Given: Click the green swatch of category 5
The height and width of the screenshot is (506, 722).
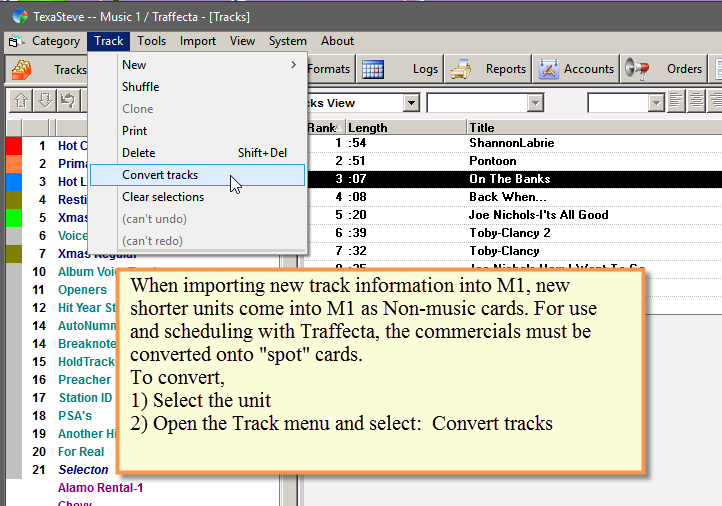Looking at the screenshot, I should pos(14,218).
